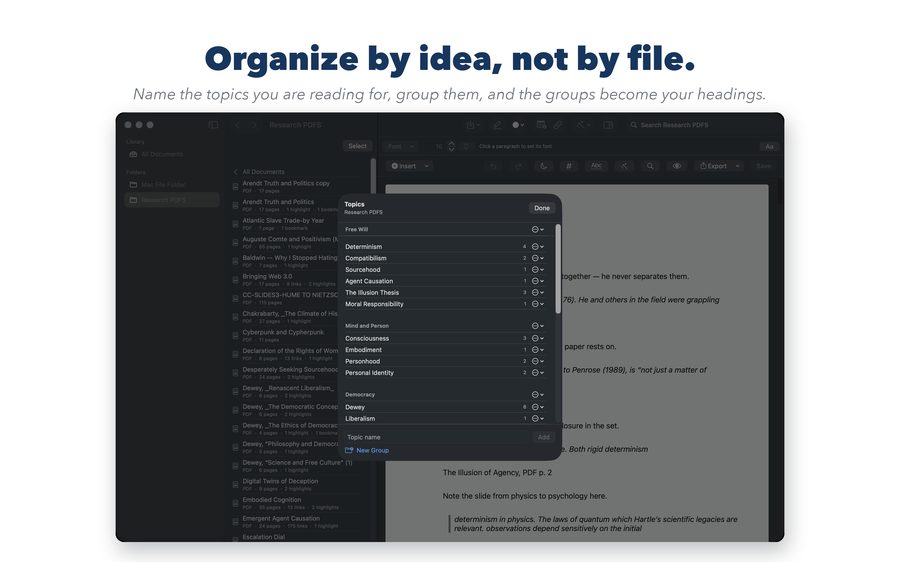Toggle the eye preview icon

coord(677,166)
